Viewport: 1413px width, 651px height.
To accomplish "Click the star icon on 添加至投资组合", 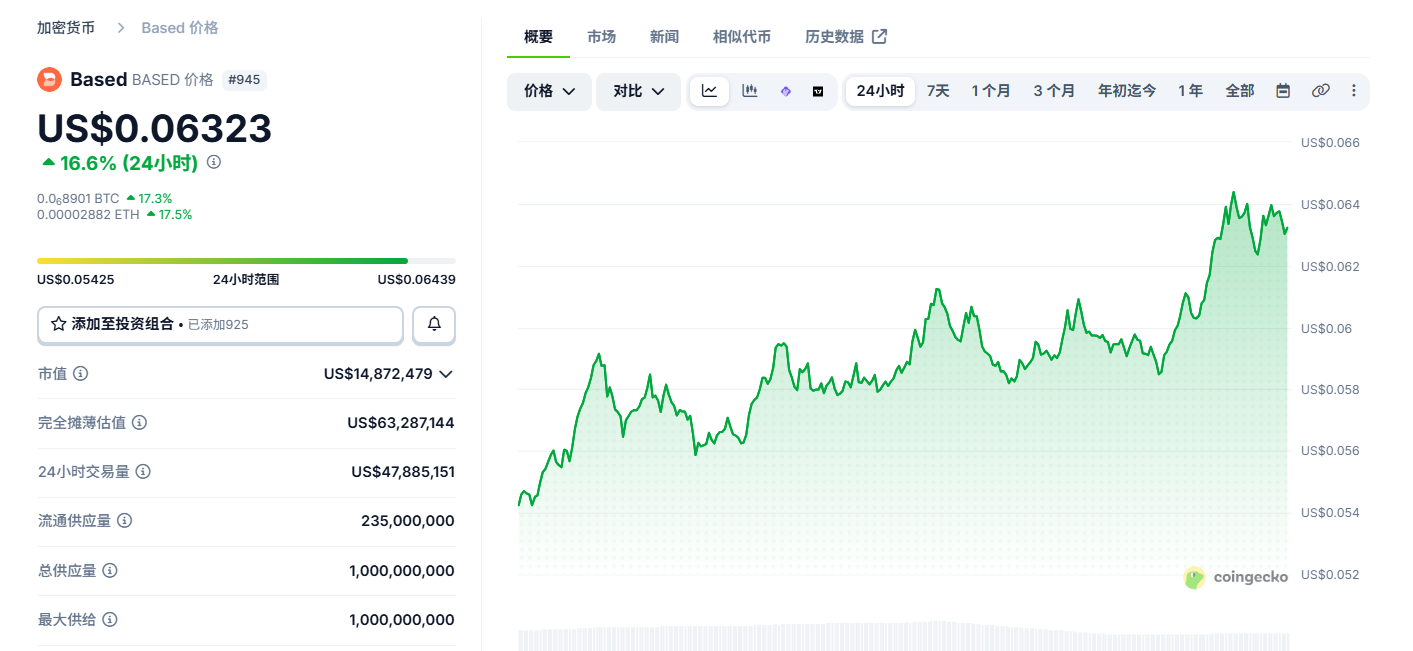I will [59, 324].
